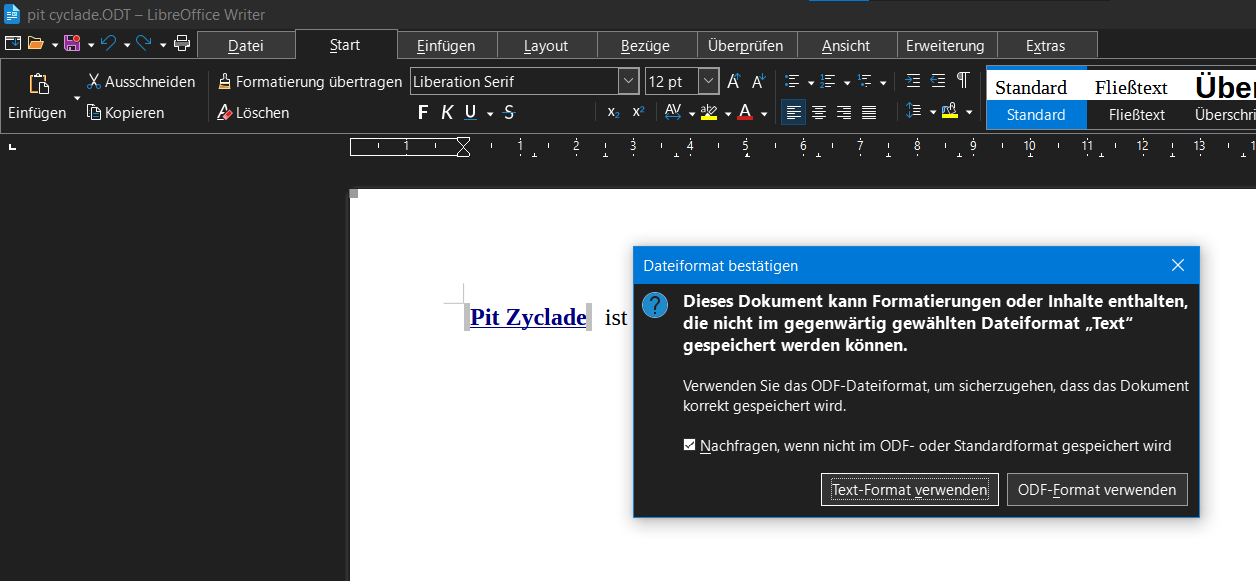Viewport: 1256px width, 581px height.
Task: Open the Überprüfen tab
Action: (745, 45)
